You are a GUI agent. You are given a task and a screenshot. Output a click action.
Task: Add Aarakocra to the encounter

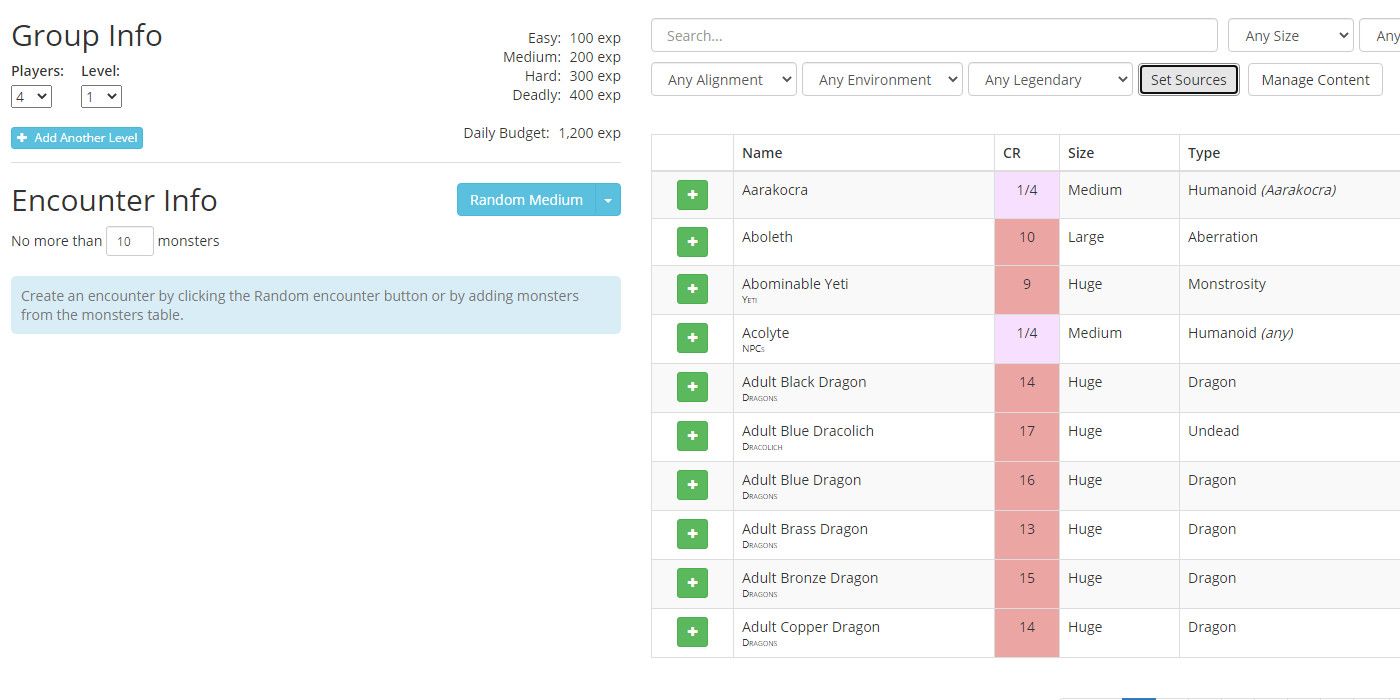(x=692, y=195)
